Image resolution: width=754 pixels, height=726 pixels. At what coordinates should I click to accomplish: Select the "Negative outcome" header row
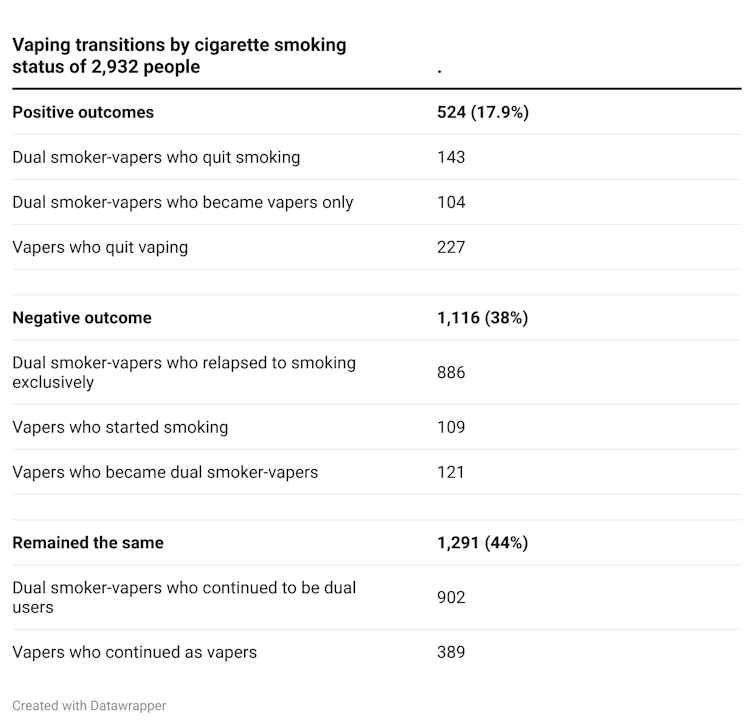[x=82, y=318]
